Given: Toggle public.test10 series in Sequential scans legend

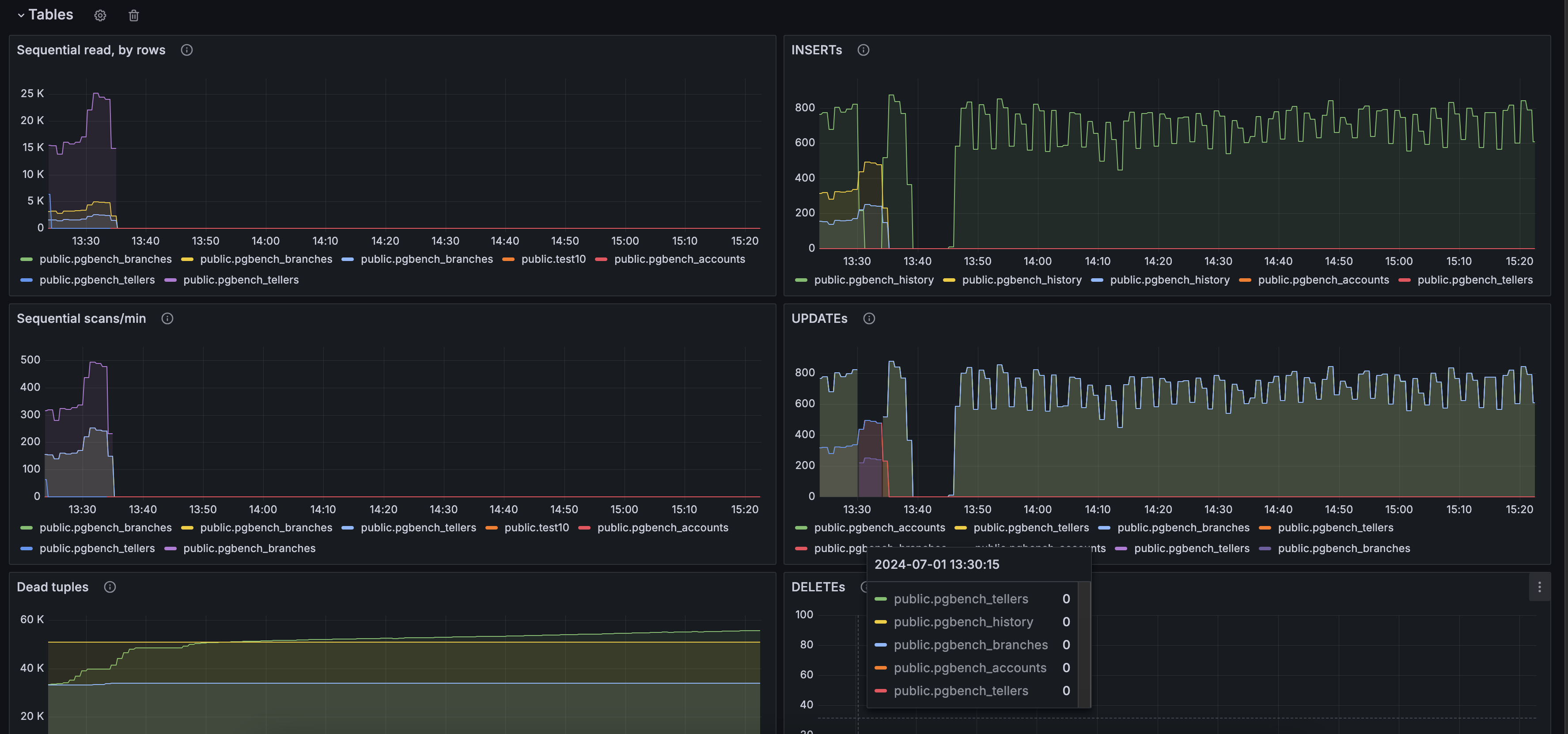Looking at the screenshot, I should coord(536,528).
